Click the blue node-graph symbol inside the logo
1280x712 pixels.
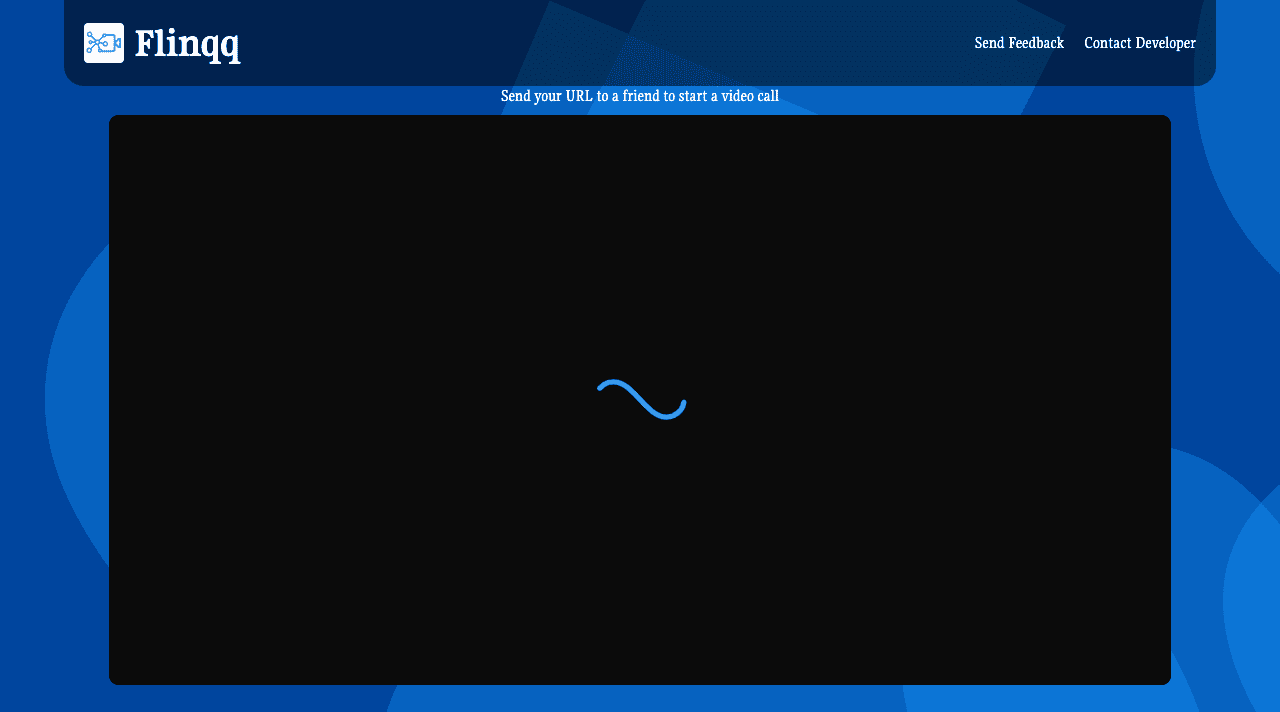point(103,42)
